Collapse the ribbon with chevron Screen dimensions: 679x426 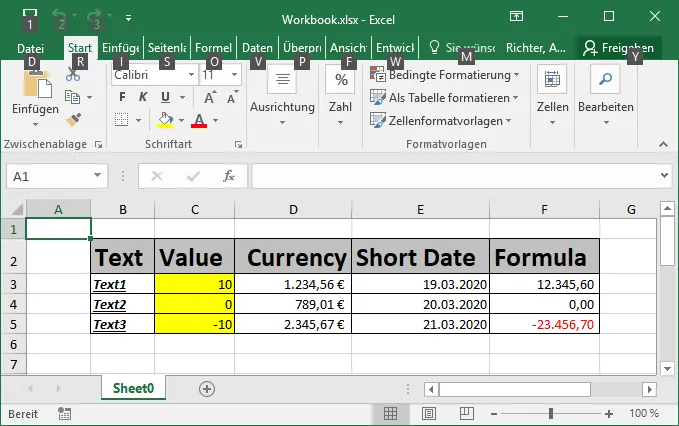click(663, 144)
